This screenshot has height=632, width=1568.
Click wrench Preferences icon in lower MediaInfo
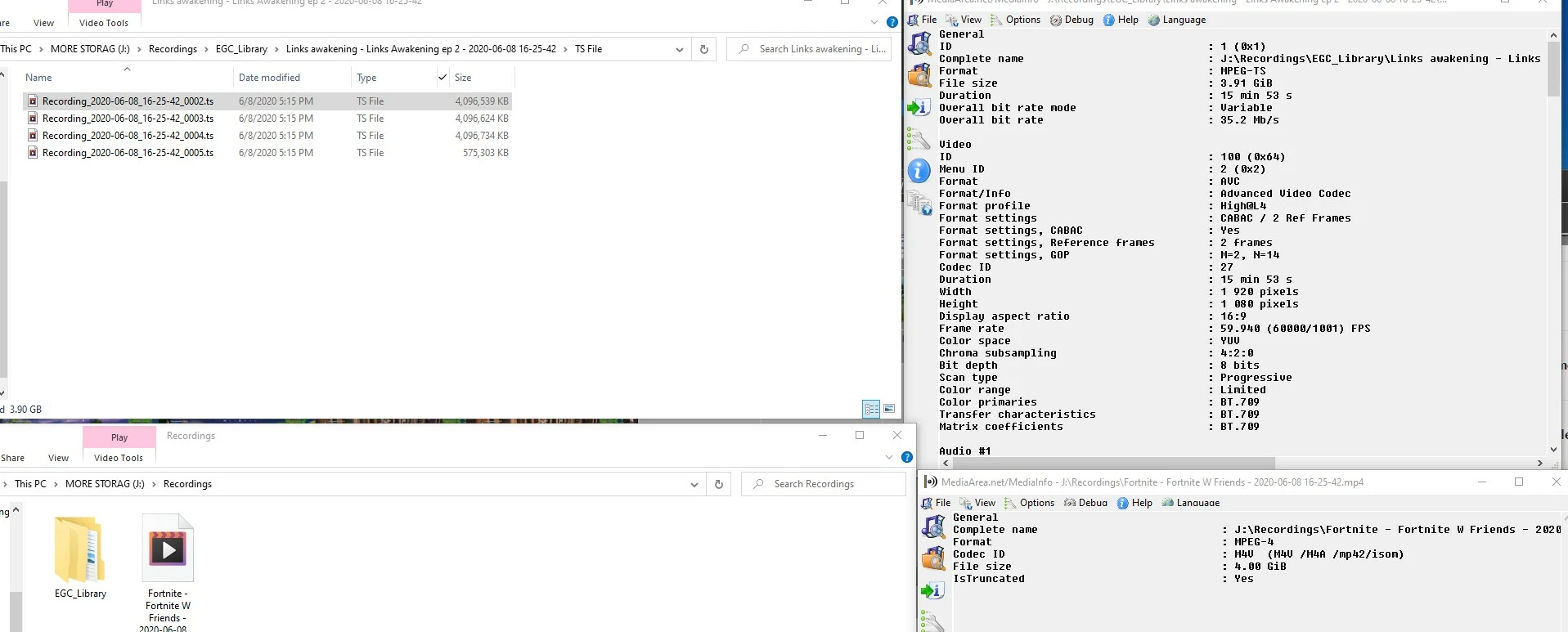[x=932, y=621]
